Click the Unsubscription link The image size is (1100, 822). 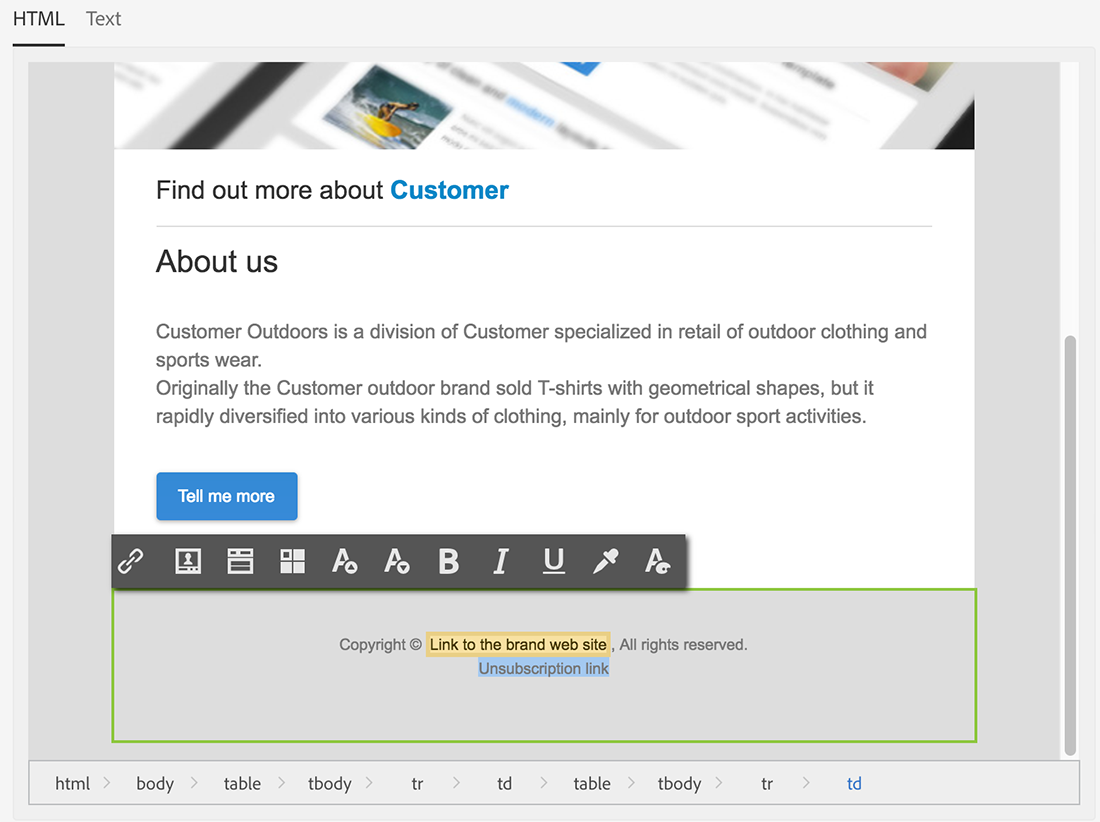[543, 668]
